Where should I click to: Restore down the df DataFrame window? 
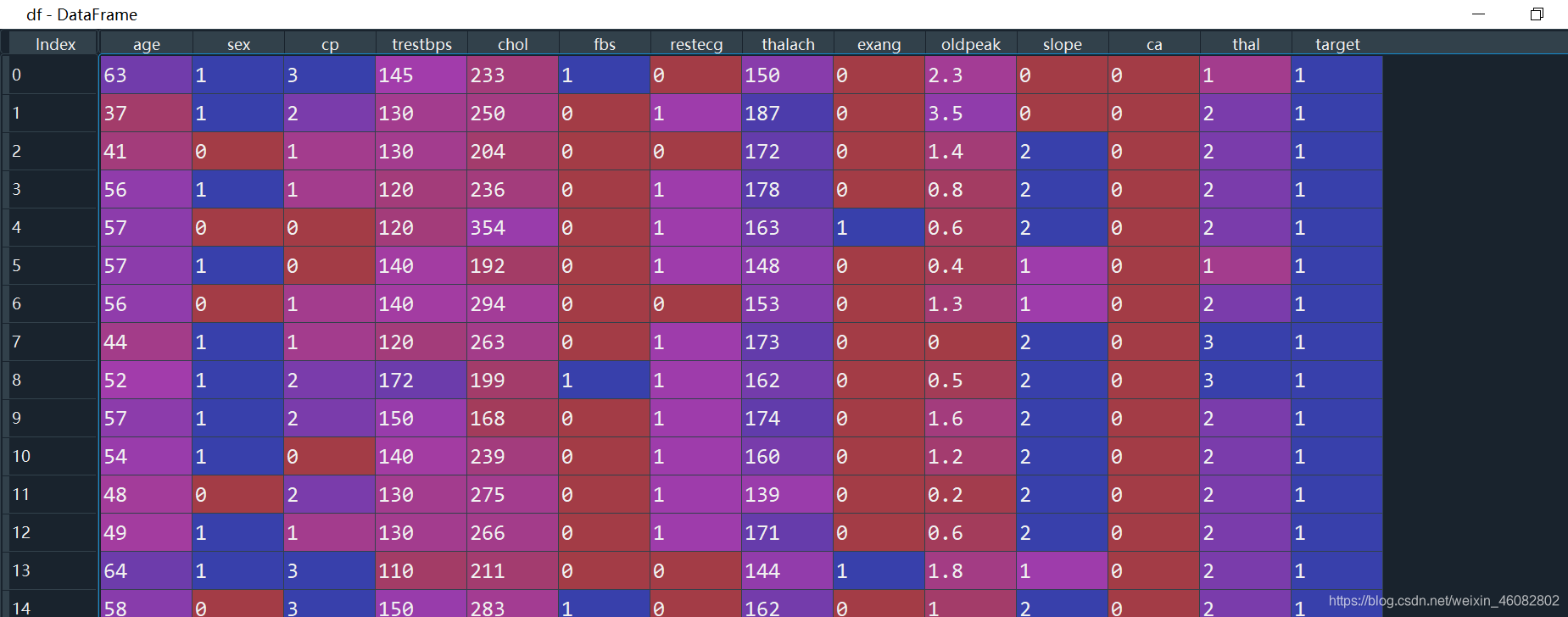(x=1537, y=14)
